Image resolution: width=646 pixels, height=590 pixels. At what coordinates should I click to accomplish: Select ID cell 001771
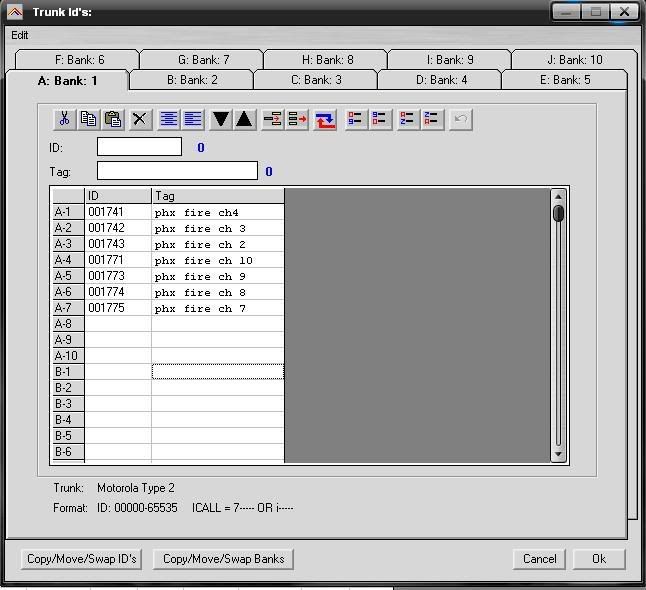click(118, 260)
